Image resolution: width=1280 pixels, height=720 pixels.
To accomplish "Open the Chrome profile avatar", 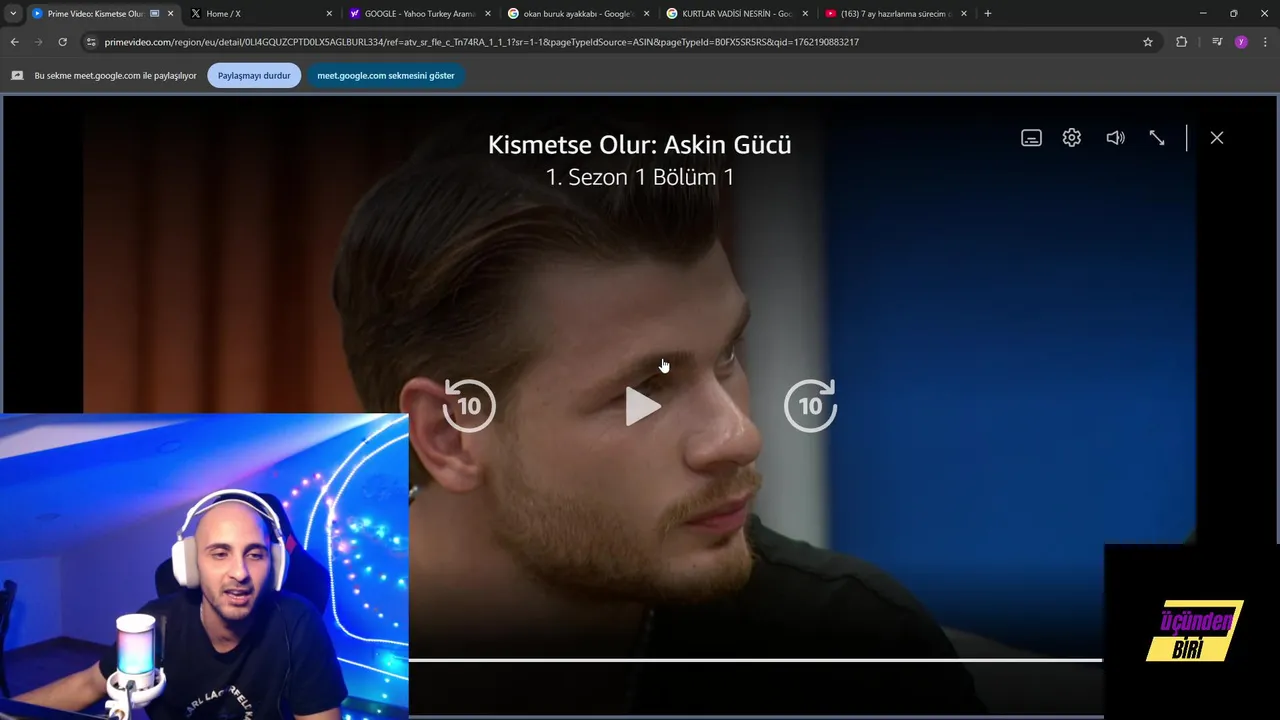I will point(1241,42).
